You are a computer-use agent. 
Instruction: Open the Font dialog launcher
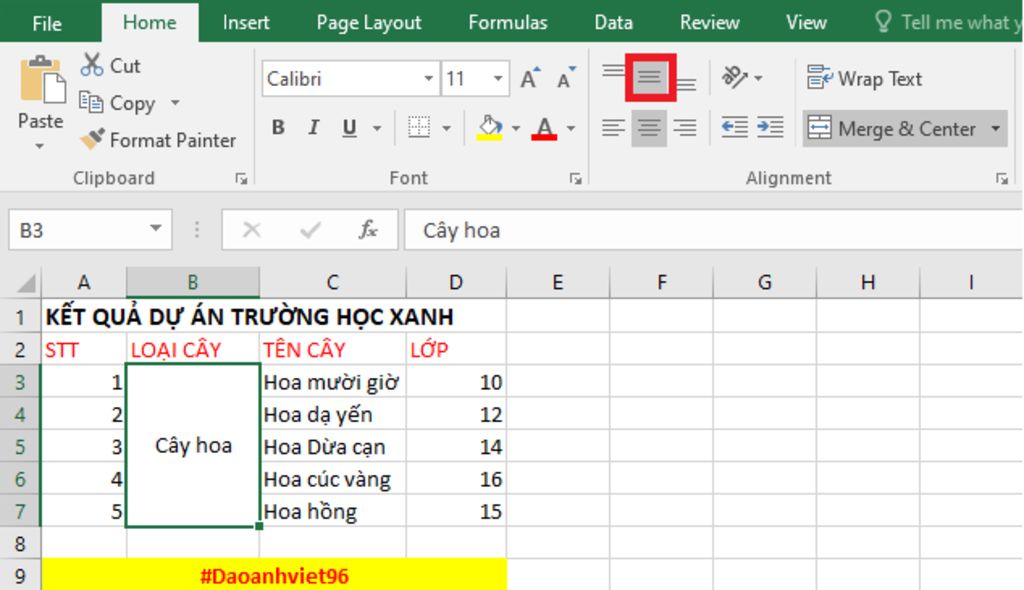click(575, 179)
